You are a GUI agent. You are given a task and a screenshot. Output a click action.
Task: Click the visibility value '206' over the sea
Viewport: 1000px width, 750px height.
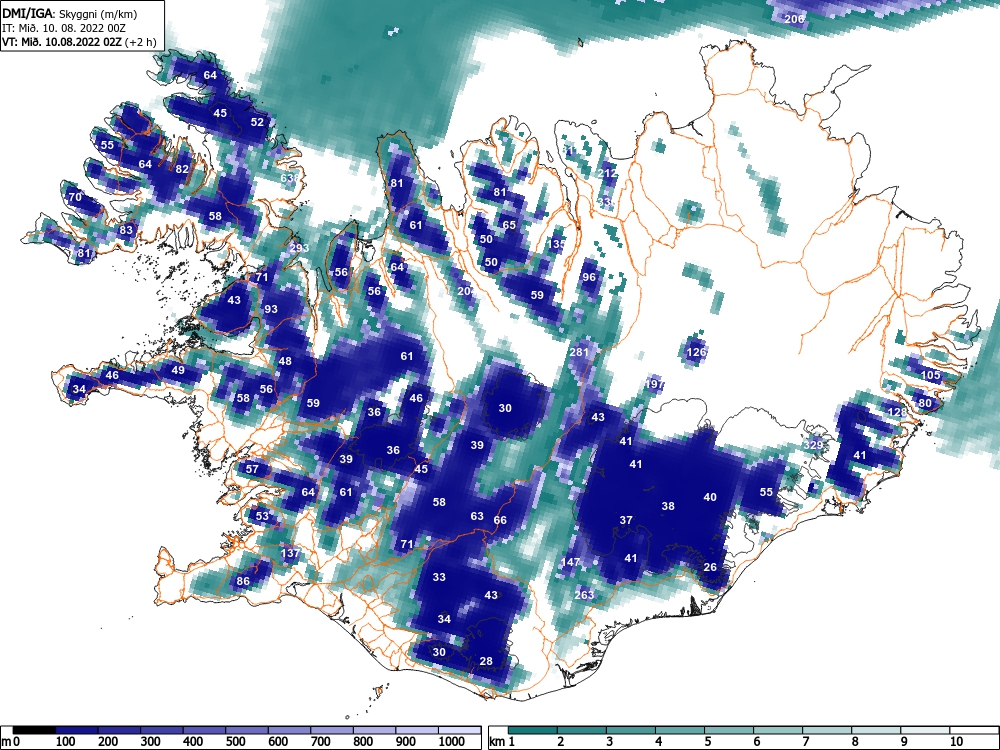794,19
